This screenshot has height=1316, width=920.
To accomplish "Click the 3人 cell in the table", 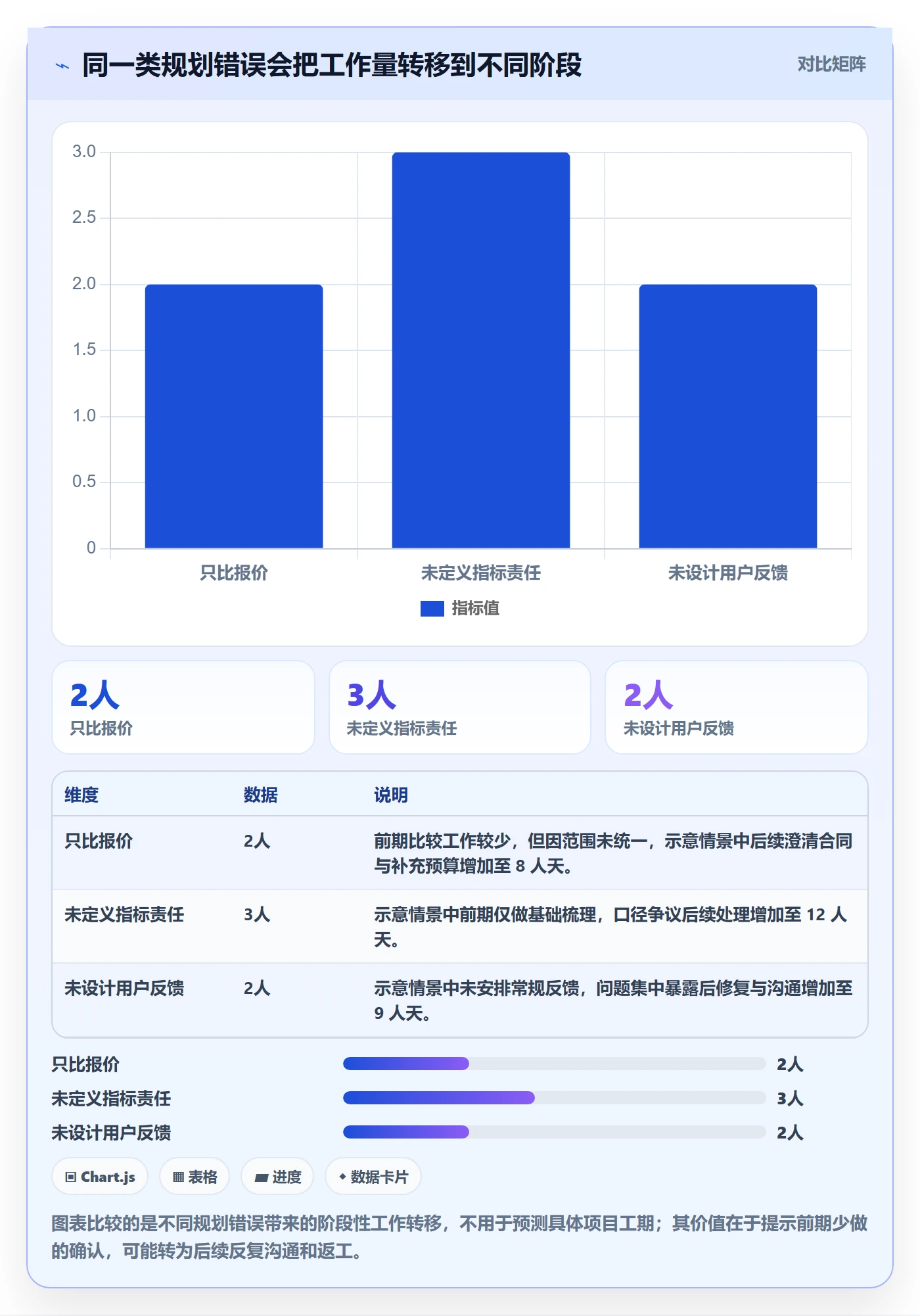I will coord(257,914).
